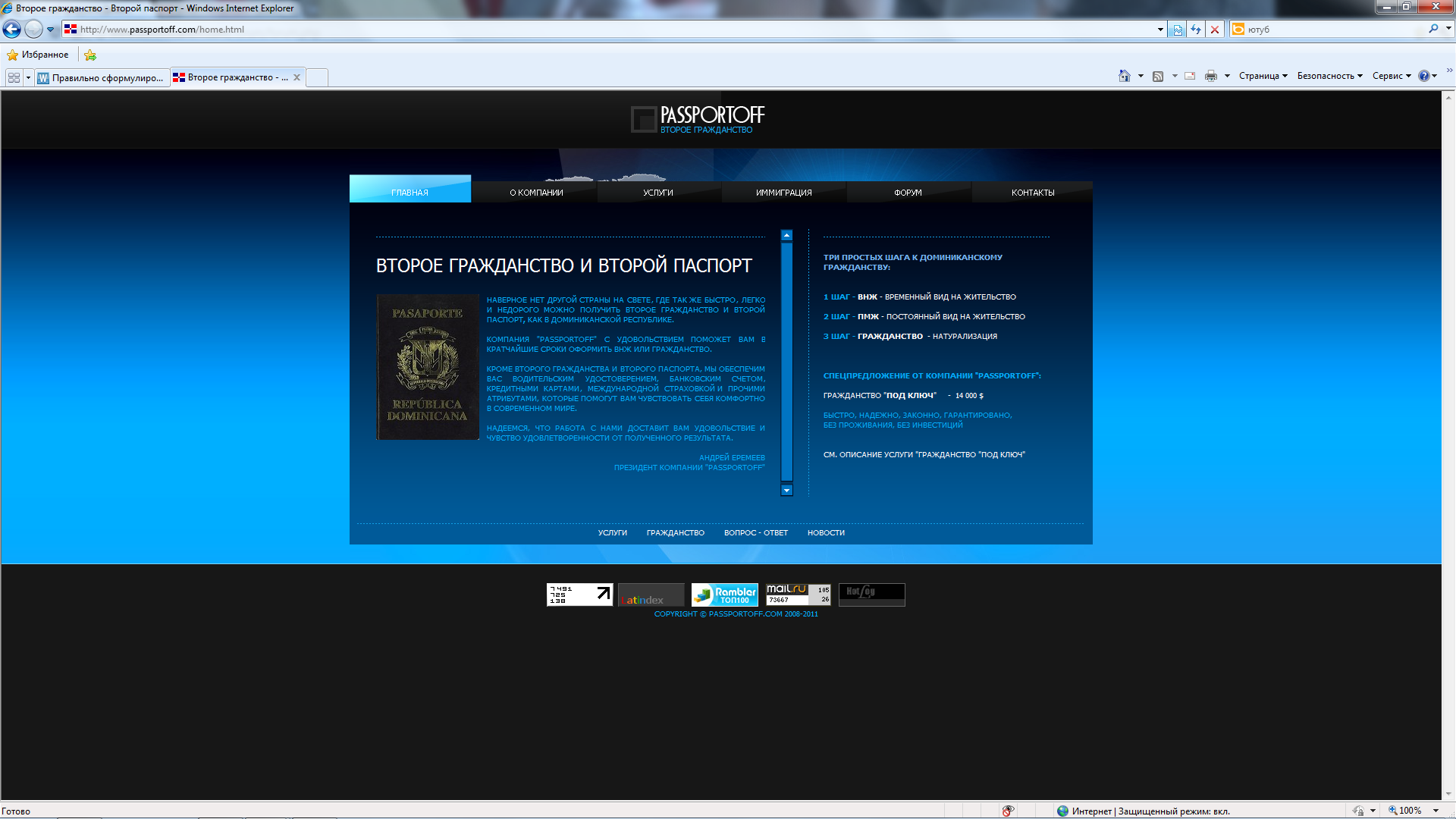The height and width of the screenshot is (819, 1456).
Task: Click the content scroll down arrow
Action: (786, 491)
